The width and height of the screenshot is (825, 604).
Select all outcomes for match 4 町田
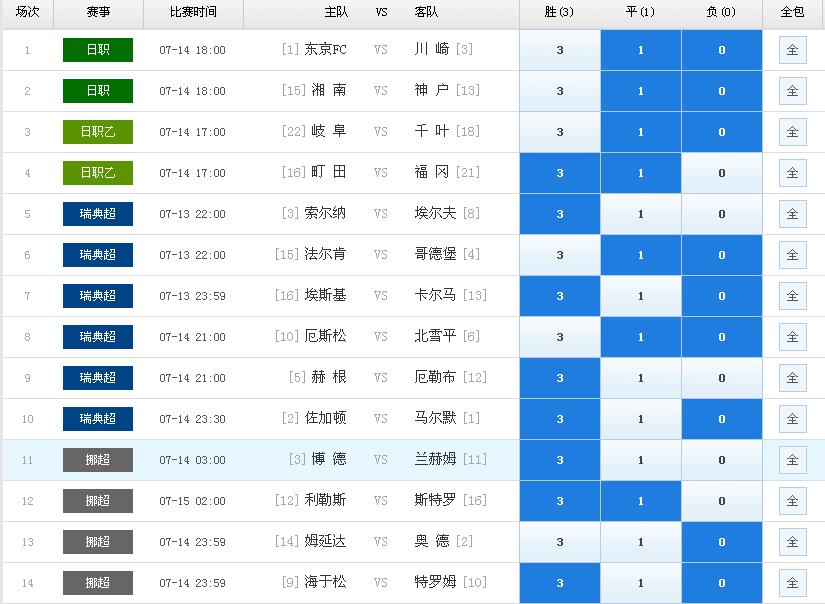point(792,173)
